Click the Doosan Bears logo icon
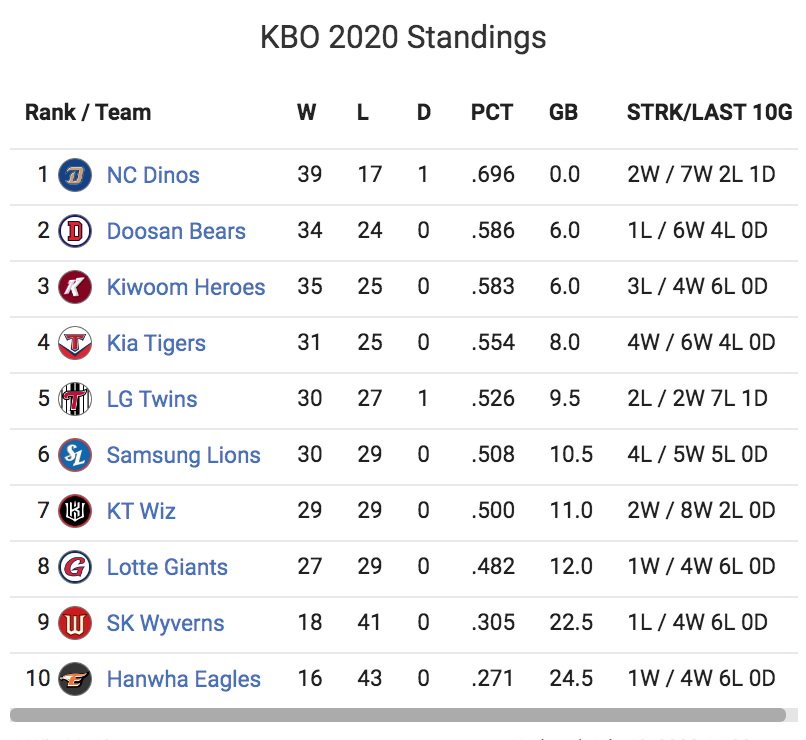Screen dimensions: 806x740 (75, 231)
